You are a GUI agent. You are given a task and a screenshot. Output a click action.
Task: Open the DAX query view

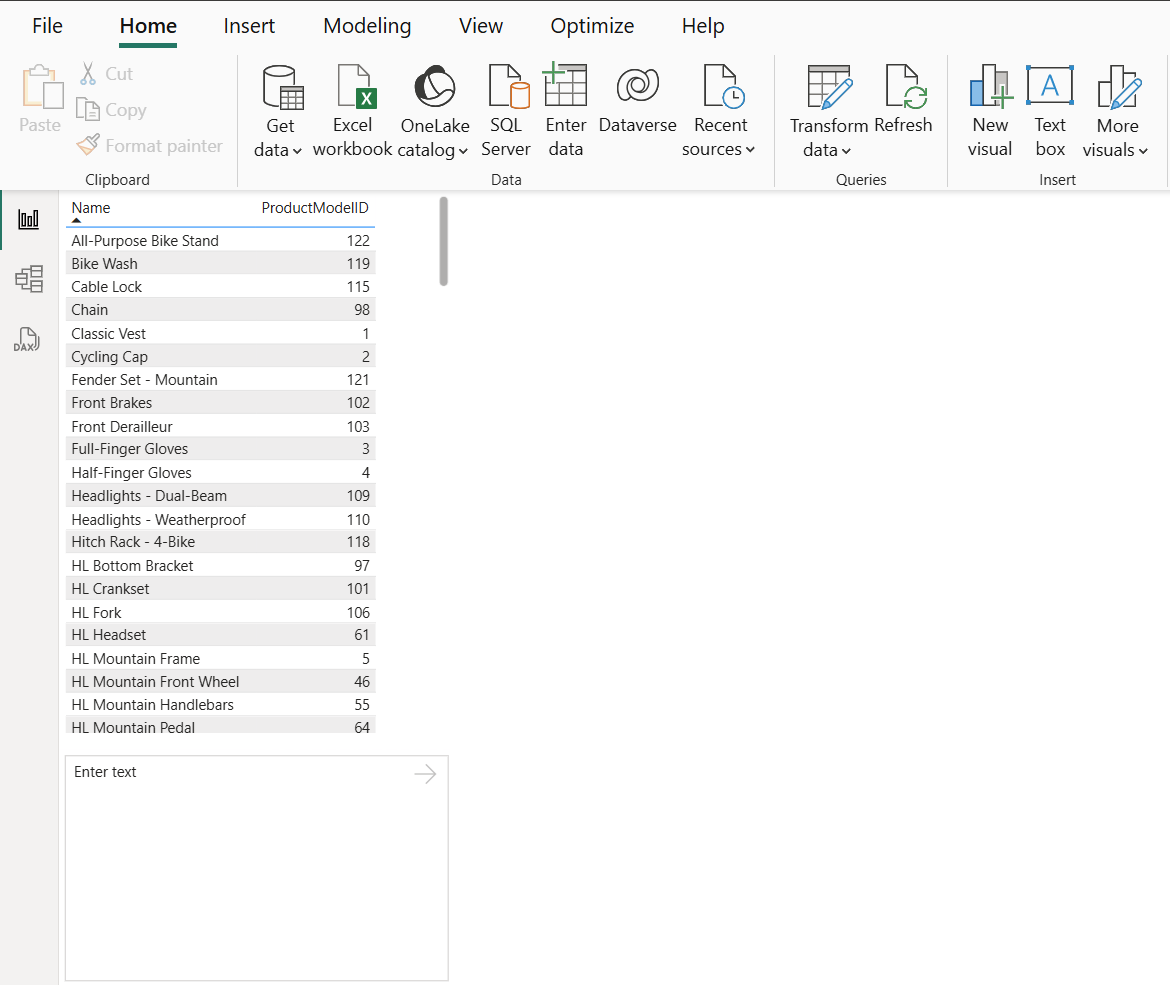tap(29, 339)
